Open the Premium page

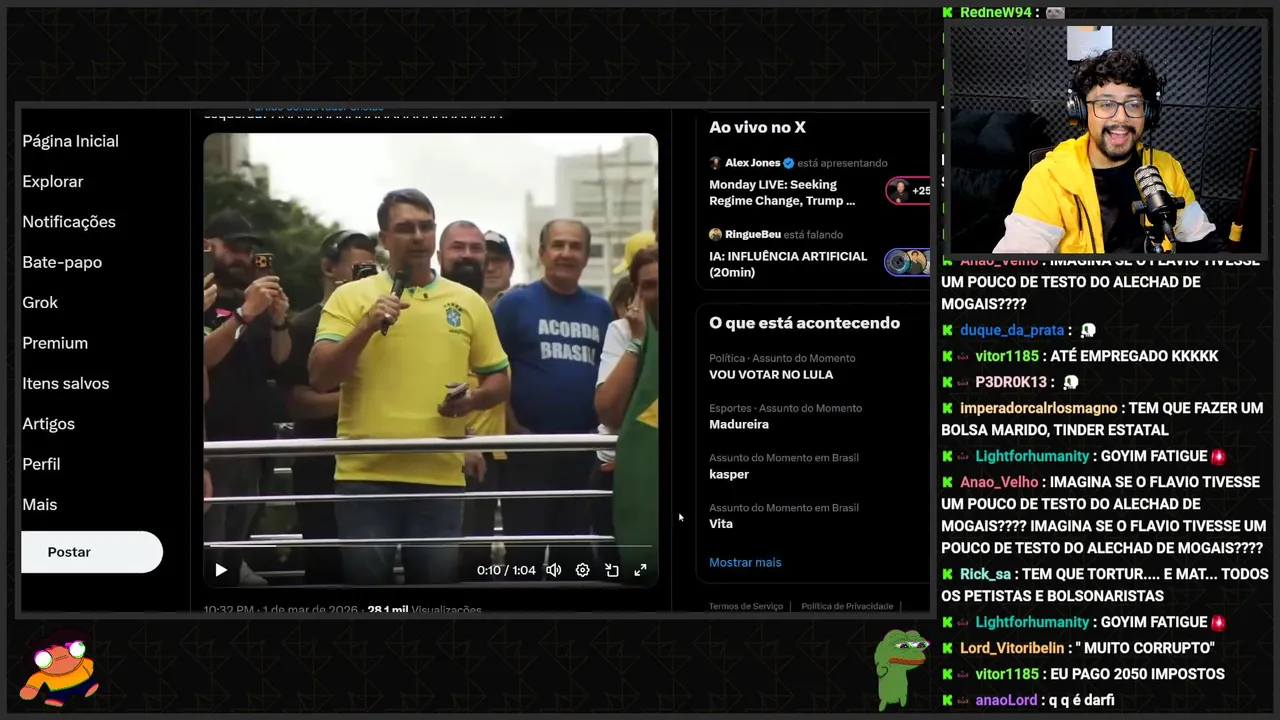(x=55, y=343)
